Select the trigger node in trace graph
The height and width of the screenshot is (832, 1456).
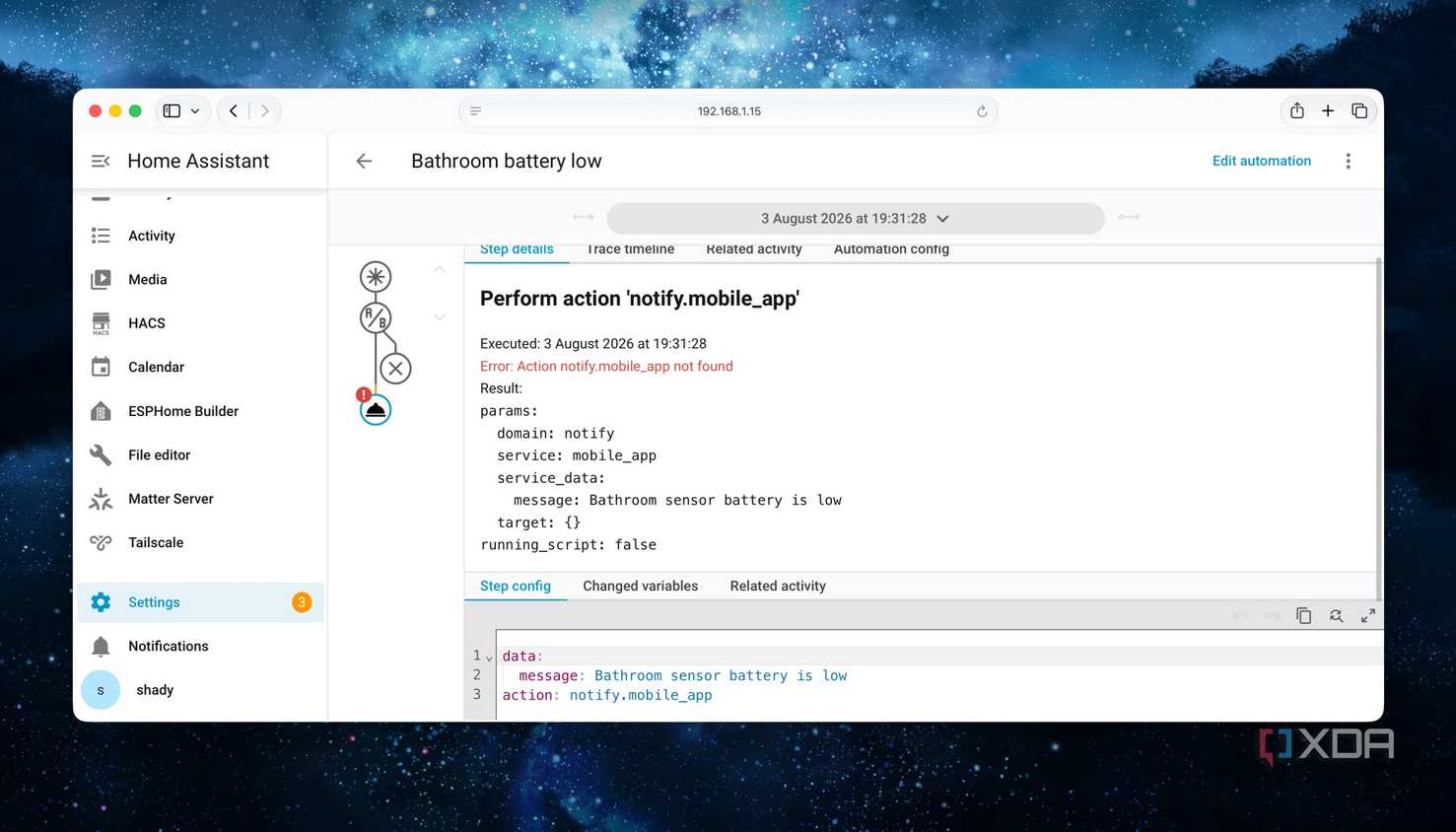(376, 277)
